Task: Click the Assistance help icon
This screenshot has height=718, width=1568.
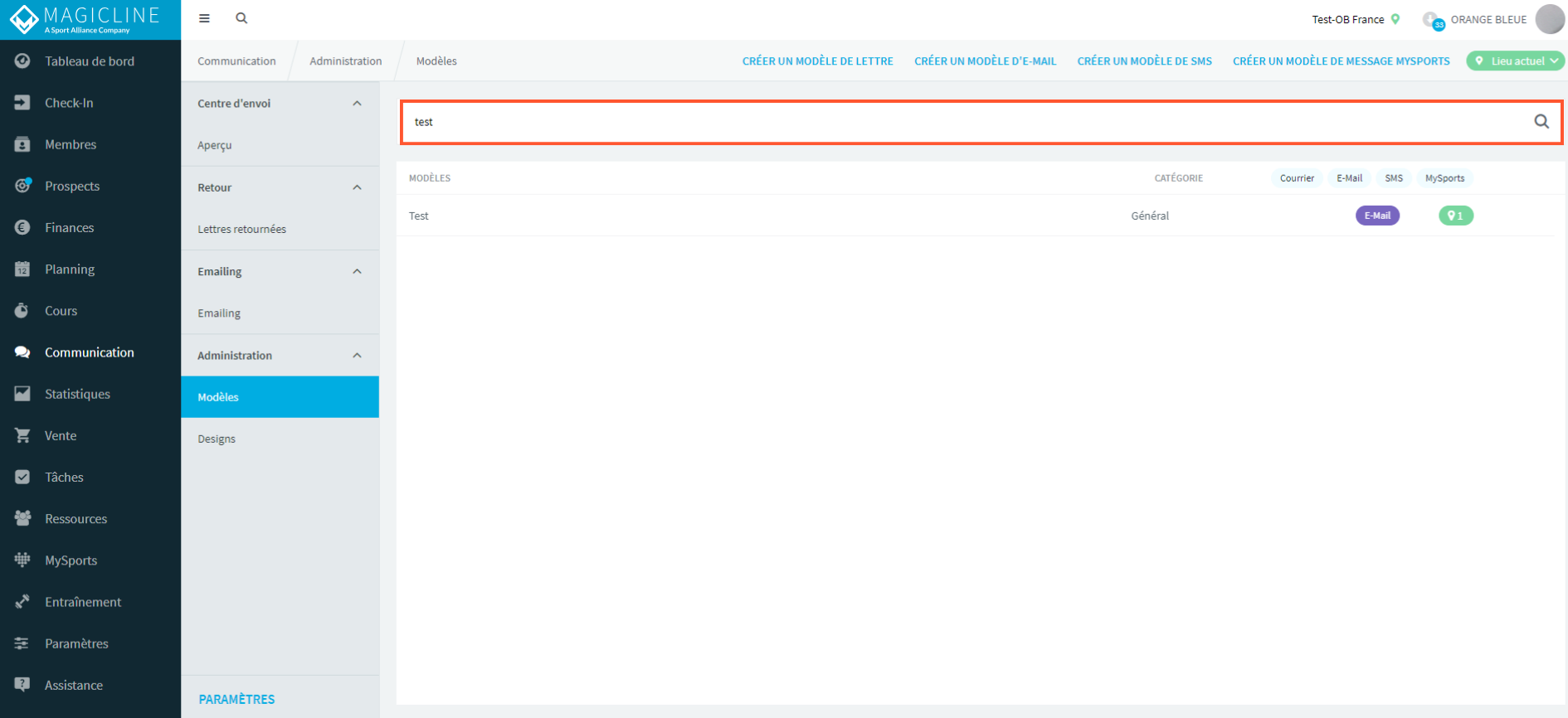Action: click(22, 685)
